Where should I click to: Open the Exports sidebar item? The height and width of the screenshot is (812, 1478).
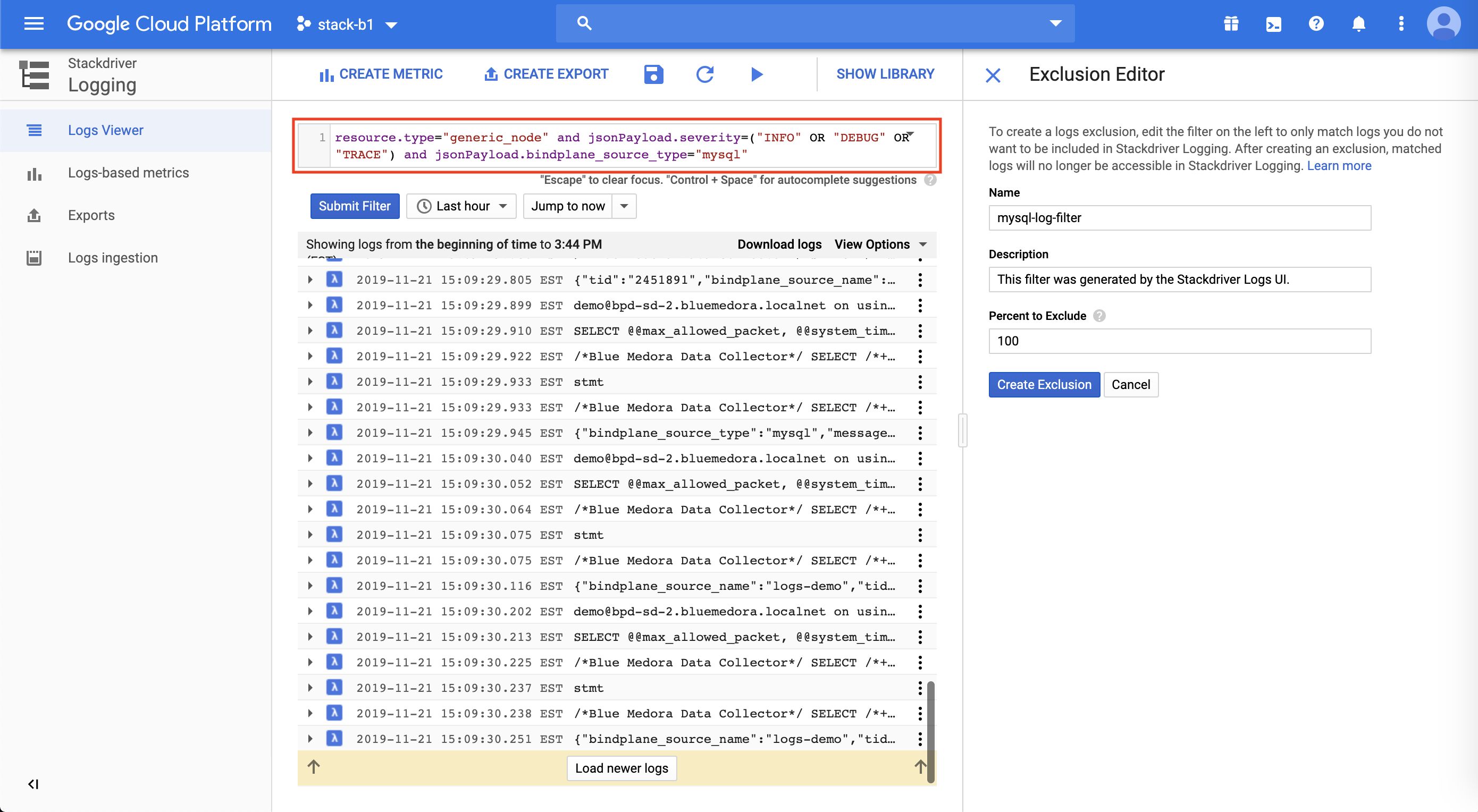pos(91,215)
